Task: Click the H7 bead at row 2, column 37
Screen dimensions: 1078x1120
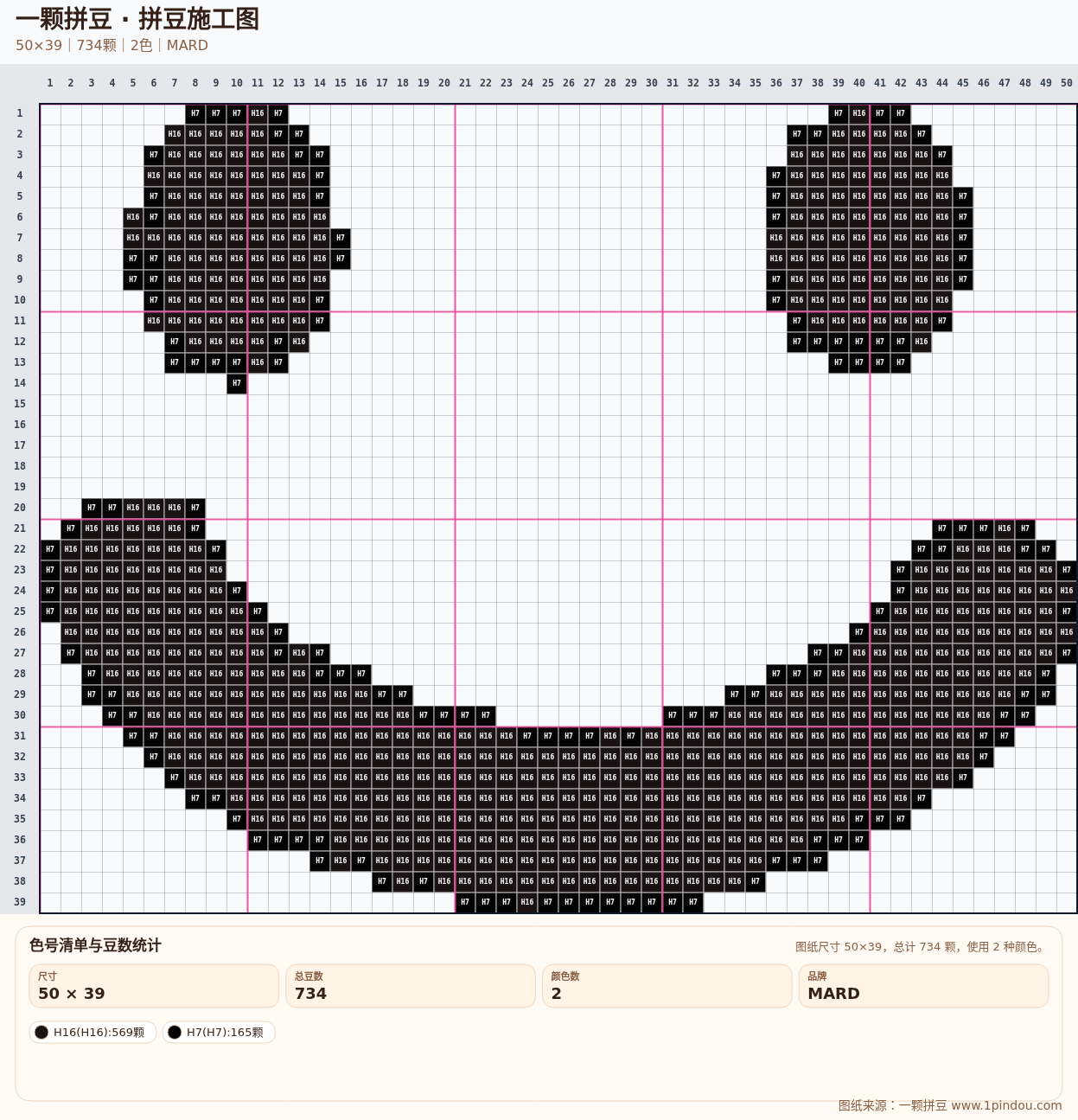Action: click(797, 134)
